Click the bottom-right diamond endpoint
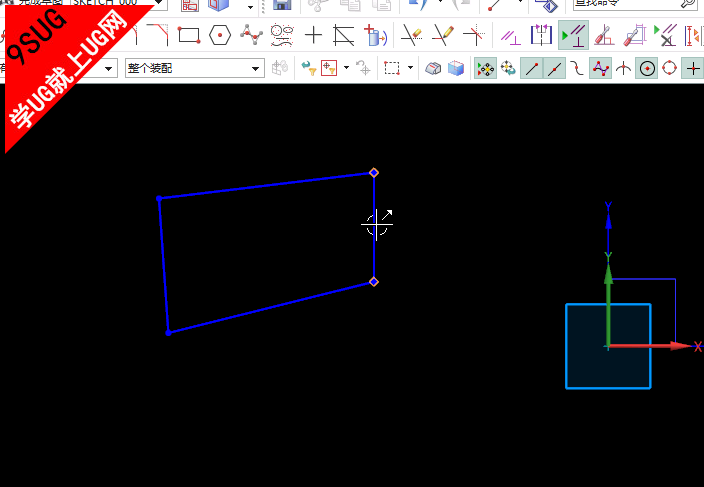 [374, 281]
